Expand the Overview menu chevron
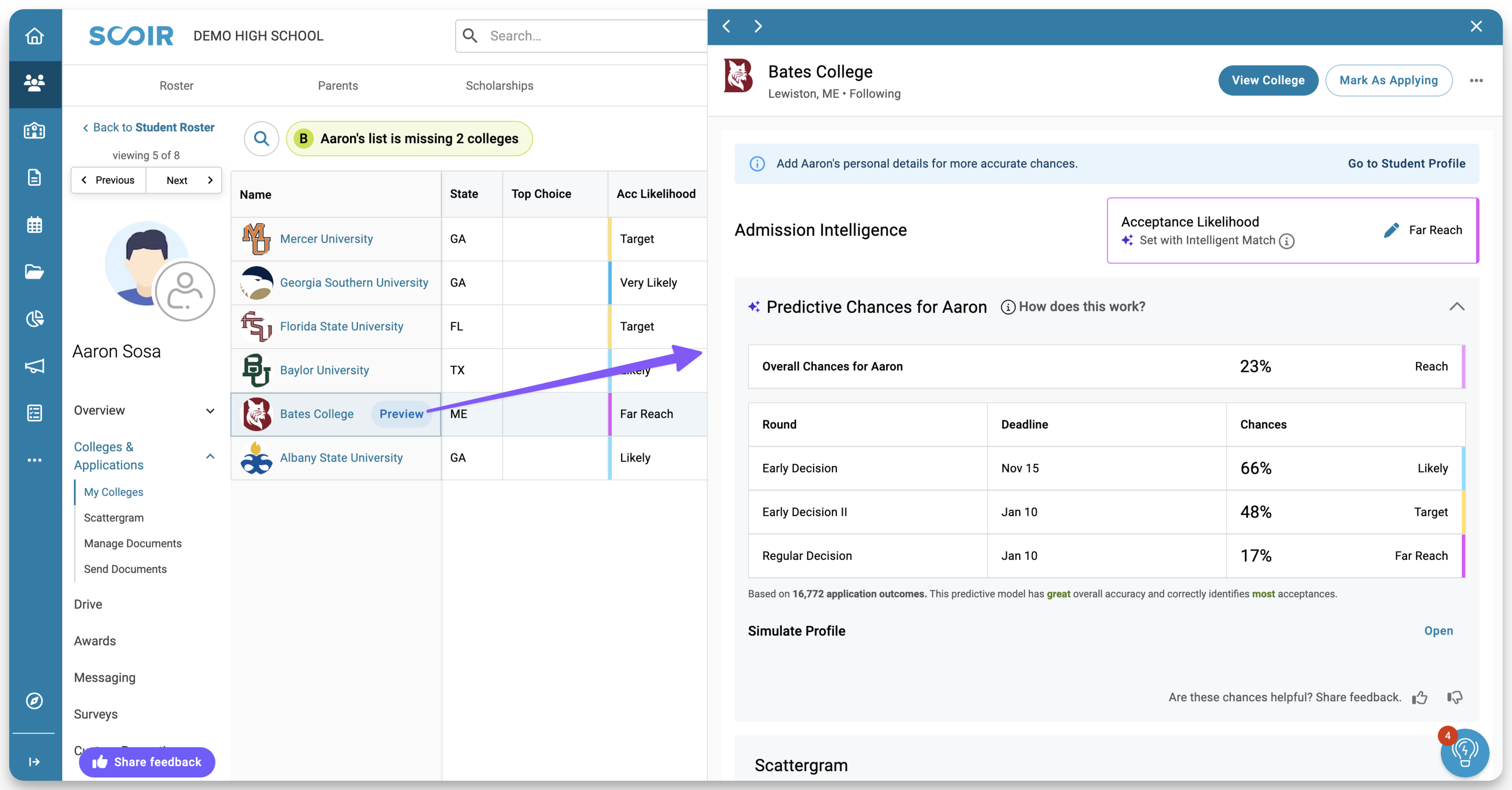The height and width of the screenshot is (790, 1512). coord(210,411)
